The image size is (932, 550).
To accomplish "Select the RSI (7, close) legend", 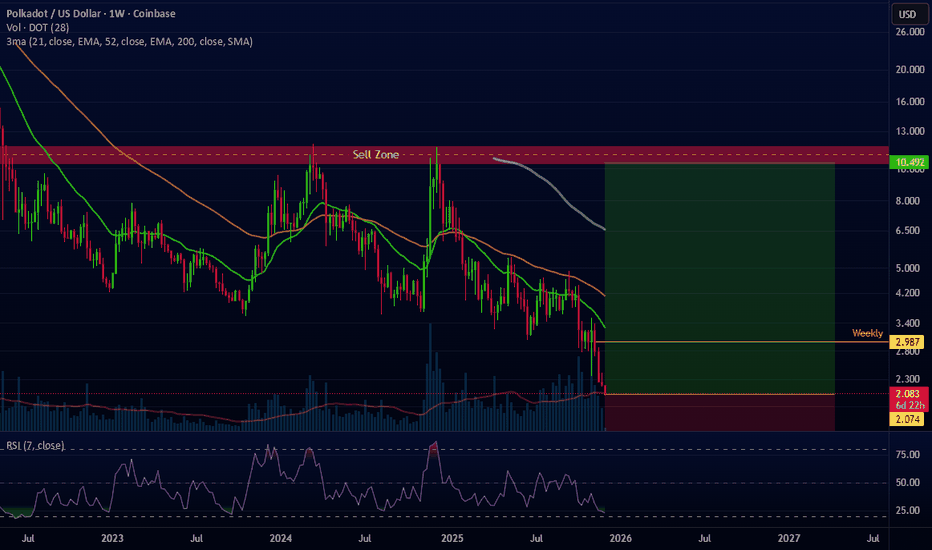I will tap(36, 445).
